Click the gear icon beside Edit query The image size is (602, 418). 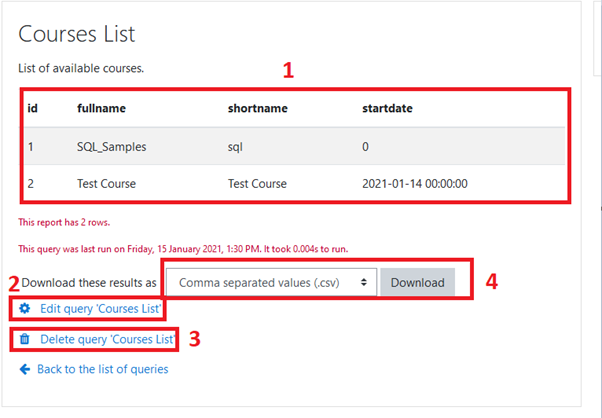(x=25, y=309)
